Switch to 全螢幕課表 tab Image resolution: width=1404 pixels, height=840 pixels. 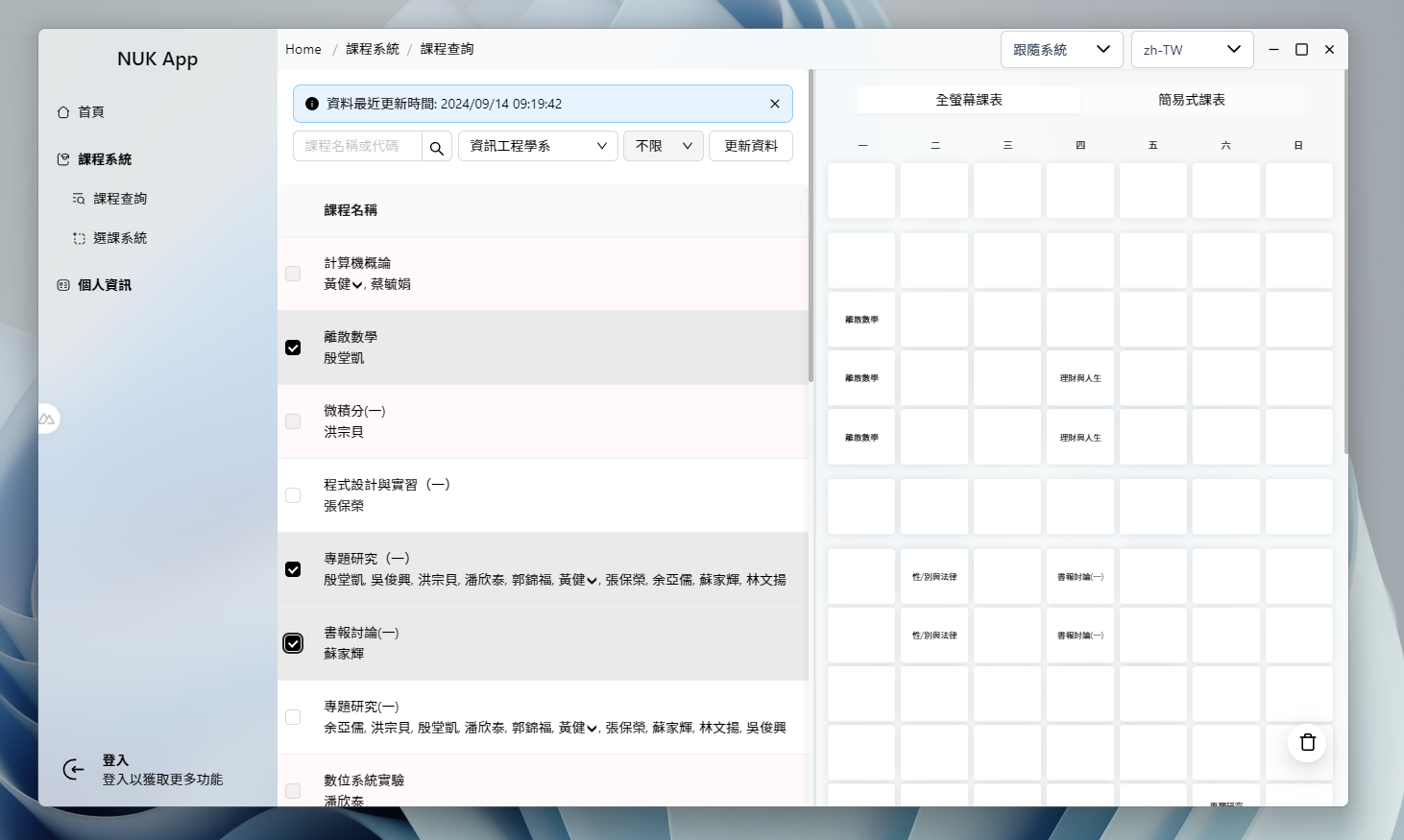tap(969, 100)
